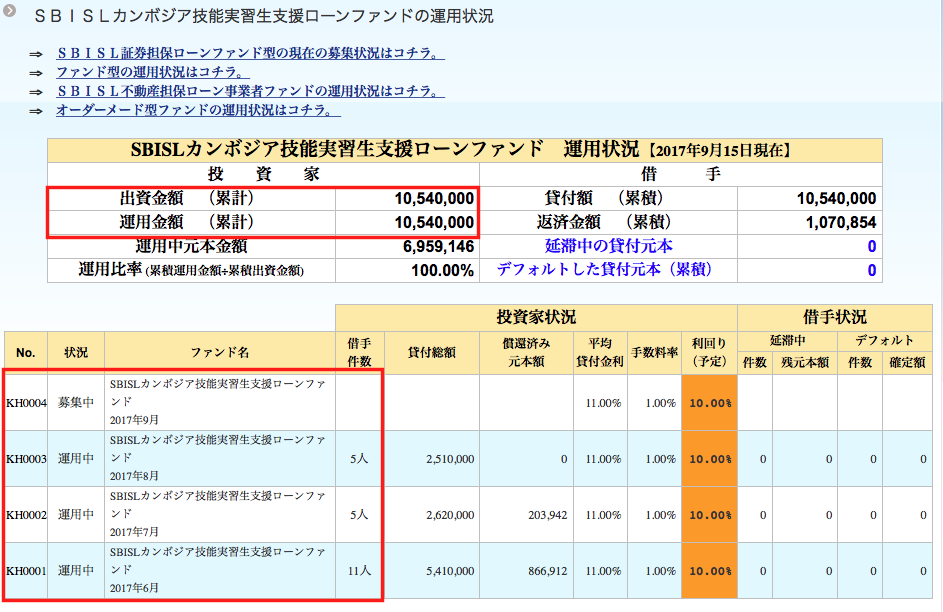Click the fund name dated 2017年8月
Viewport: 943px width, 612px height.
pos(218,458)
